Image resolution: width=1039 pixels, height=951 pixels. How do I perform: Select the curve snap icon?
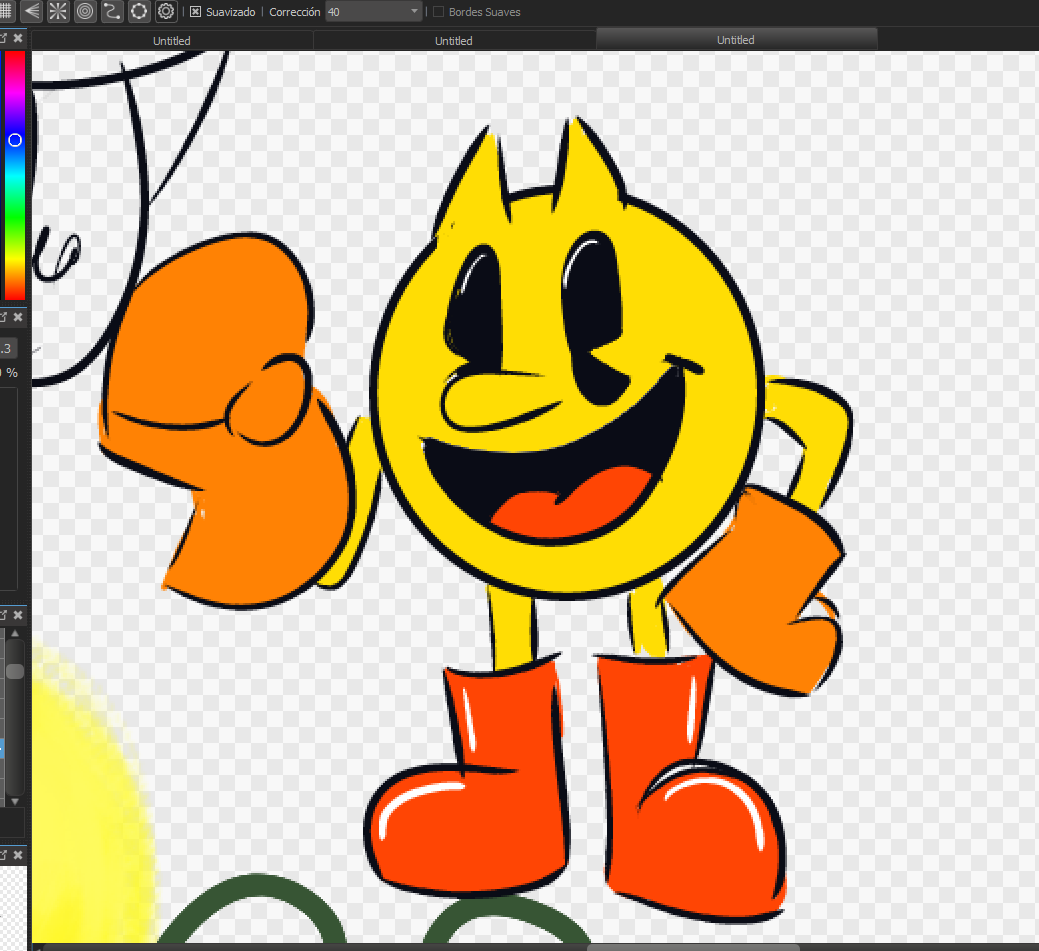pos(112,11)
